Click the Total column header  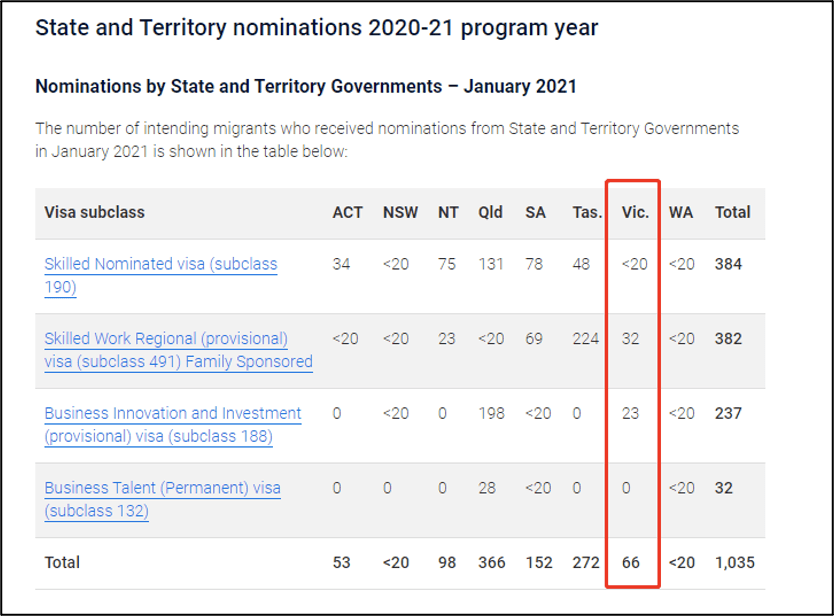point(732,212)
